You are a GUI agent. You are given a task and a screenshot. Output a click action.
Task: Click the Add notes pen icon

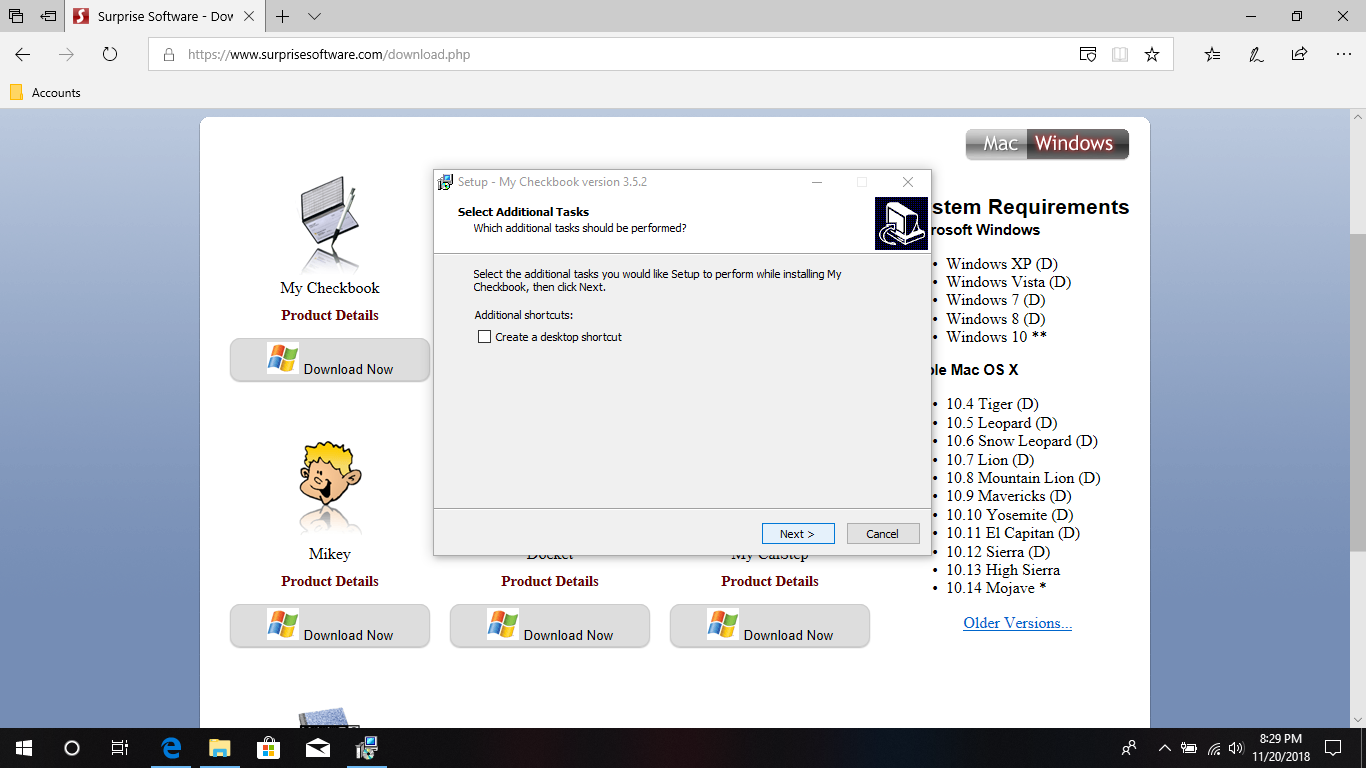click(1256, 55)
